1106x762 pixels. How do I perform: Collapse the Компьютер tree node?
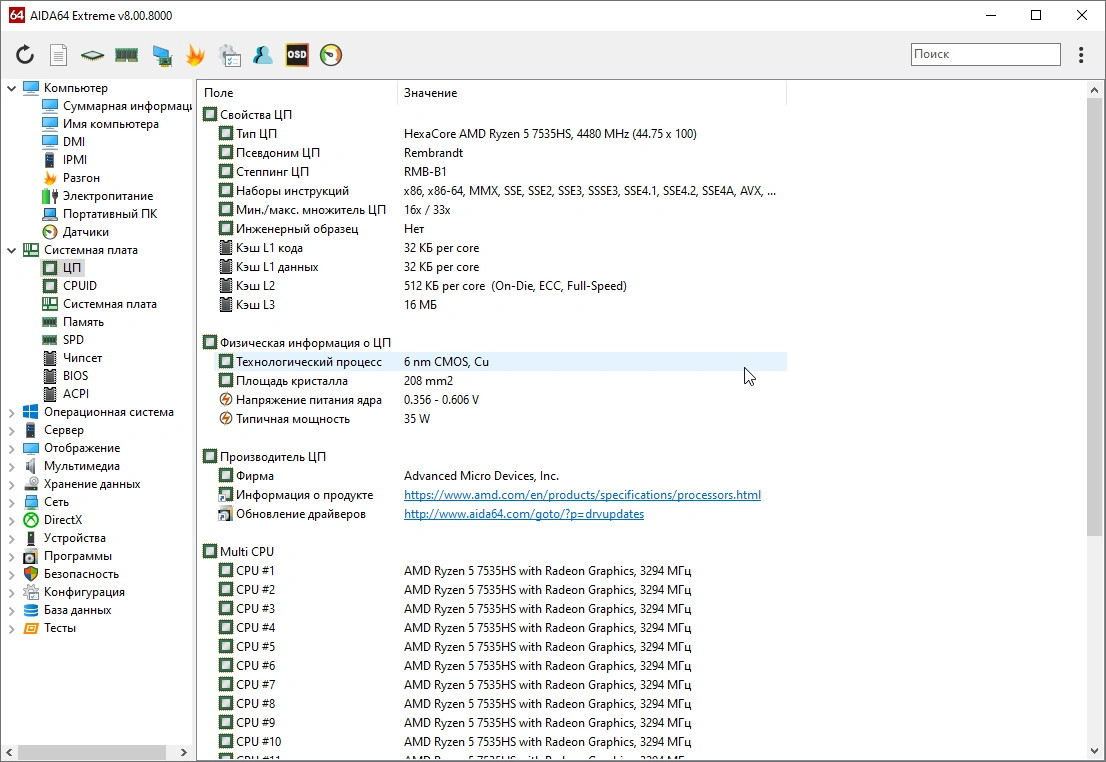(x=11, y=88)
